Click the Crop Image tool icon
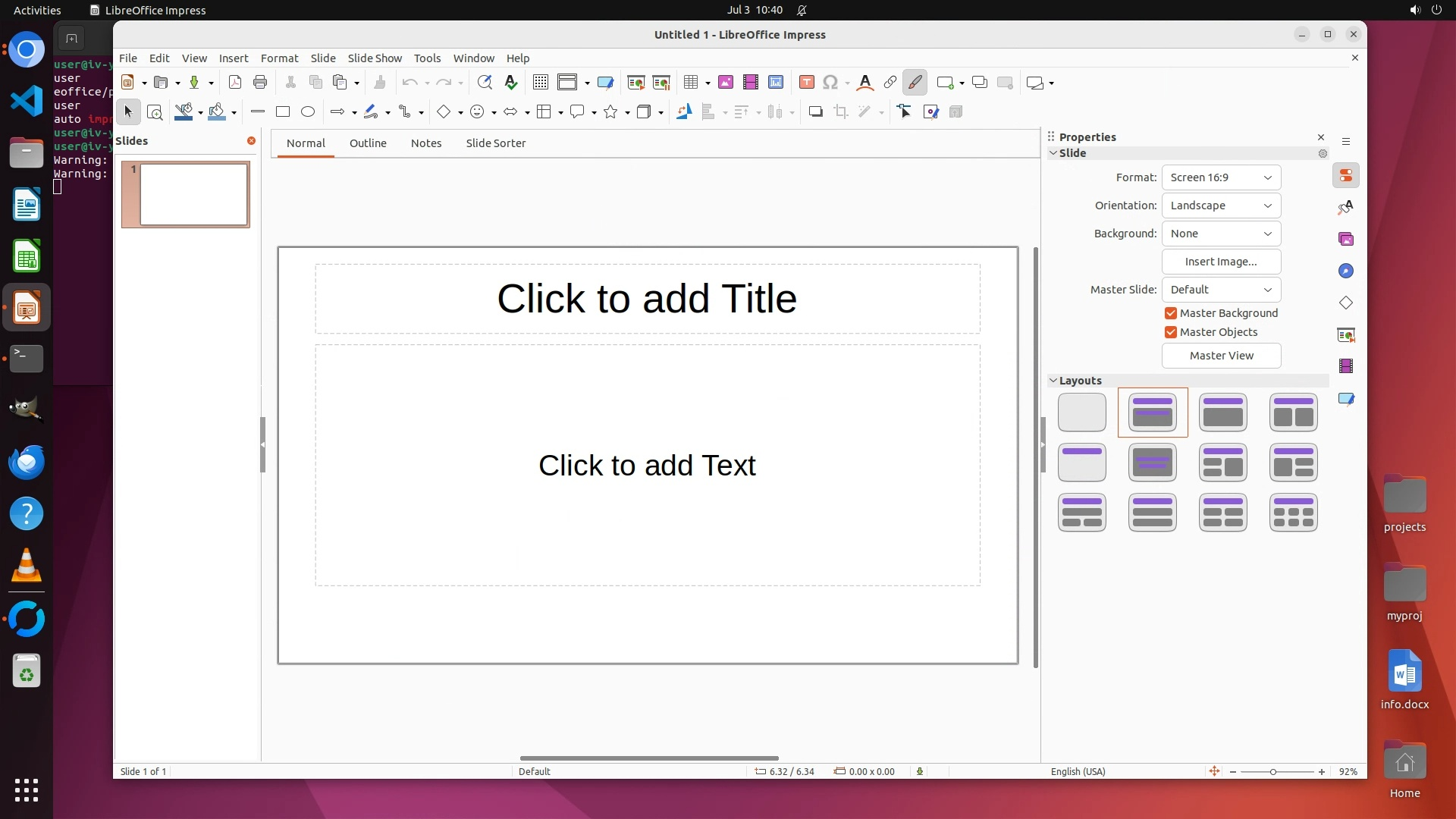This screenshot has height=819, width=1456. [x=840, y=112]
